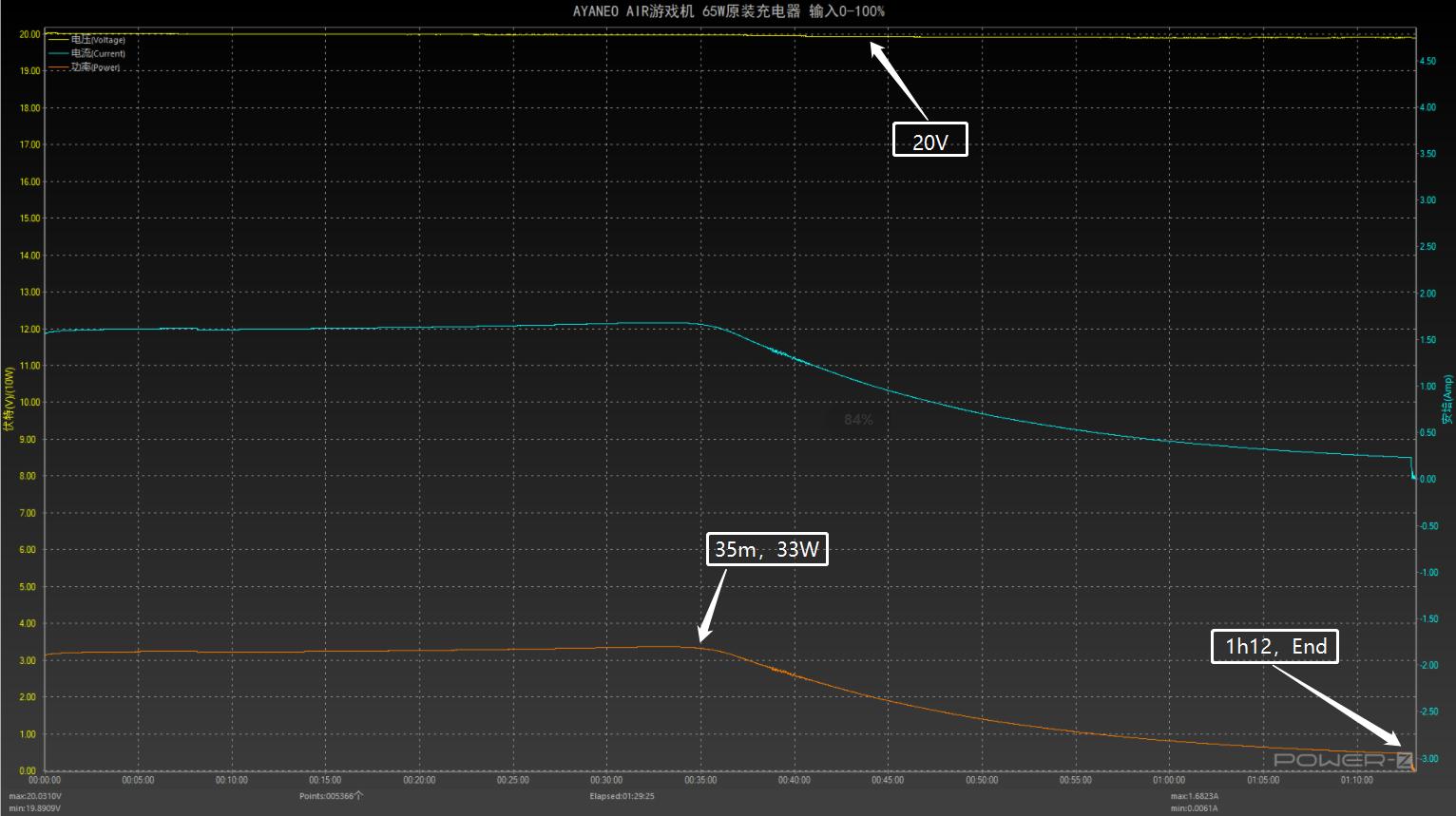The width and height of the screenshot is (1456, 816).
Task: Click the 4.50 value on the current axis
Action: (1427, 61)
